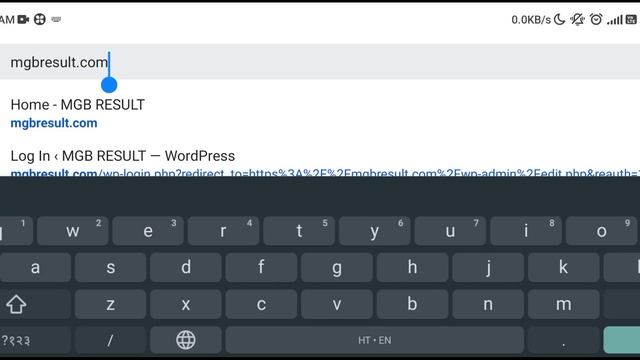The height and width of the screenshot is (360, 640).
Task: Tap the mgbresult.com address bar field
Action: pyautogui.click(x=320, y=62)
